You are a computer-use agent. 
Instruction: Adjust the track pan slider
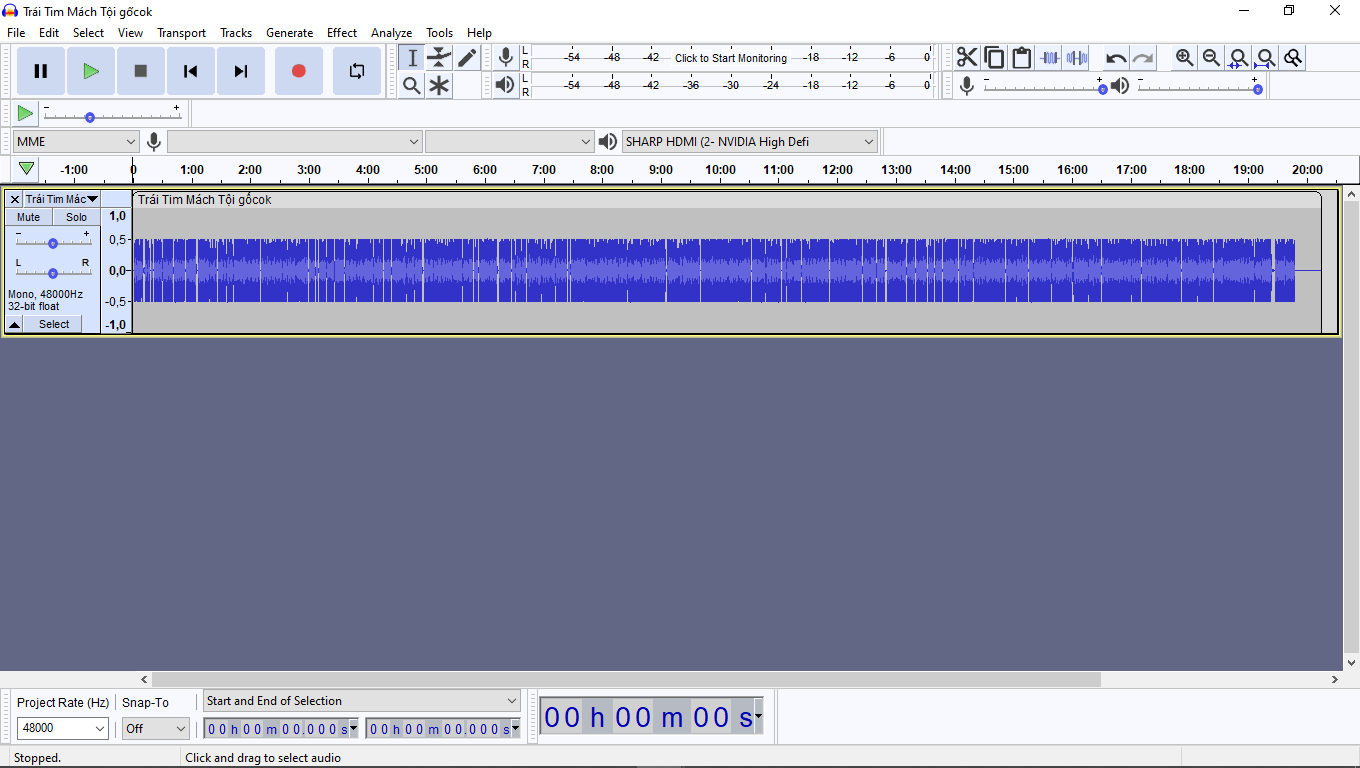click(x=53, y=271)
